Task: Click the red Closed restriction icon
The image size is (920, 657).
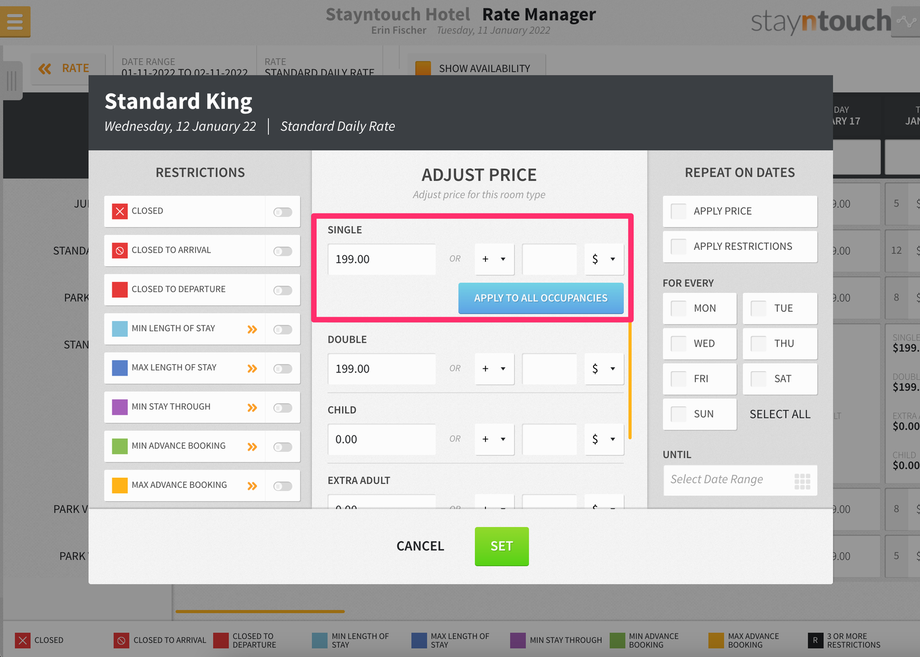Action: tap(120, 211)
